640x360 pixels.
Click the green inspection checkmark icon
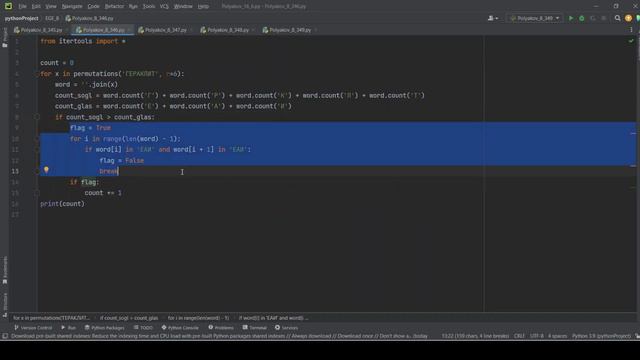(631, 41)
